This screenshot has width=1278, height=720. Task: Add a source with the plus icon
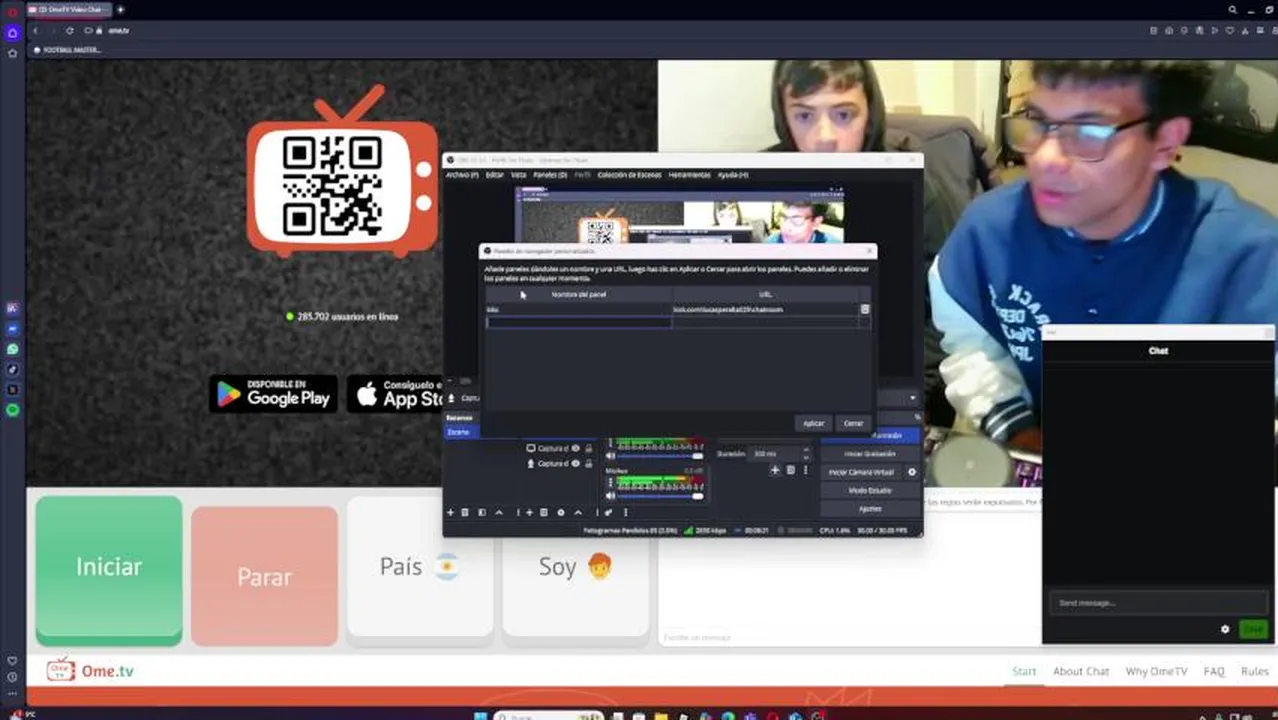tap(529, 512)
